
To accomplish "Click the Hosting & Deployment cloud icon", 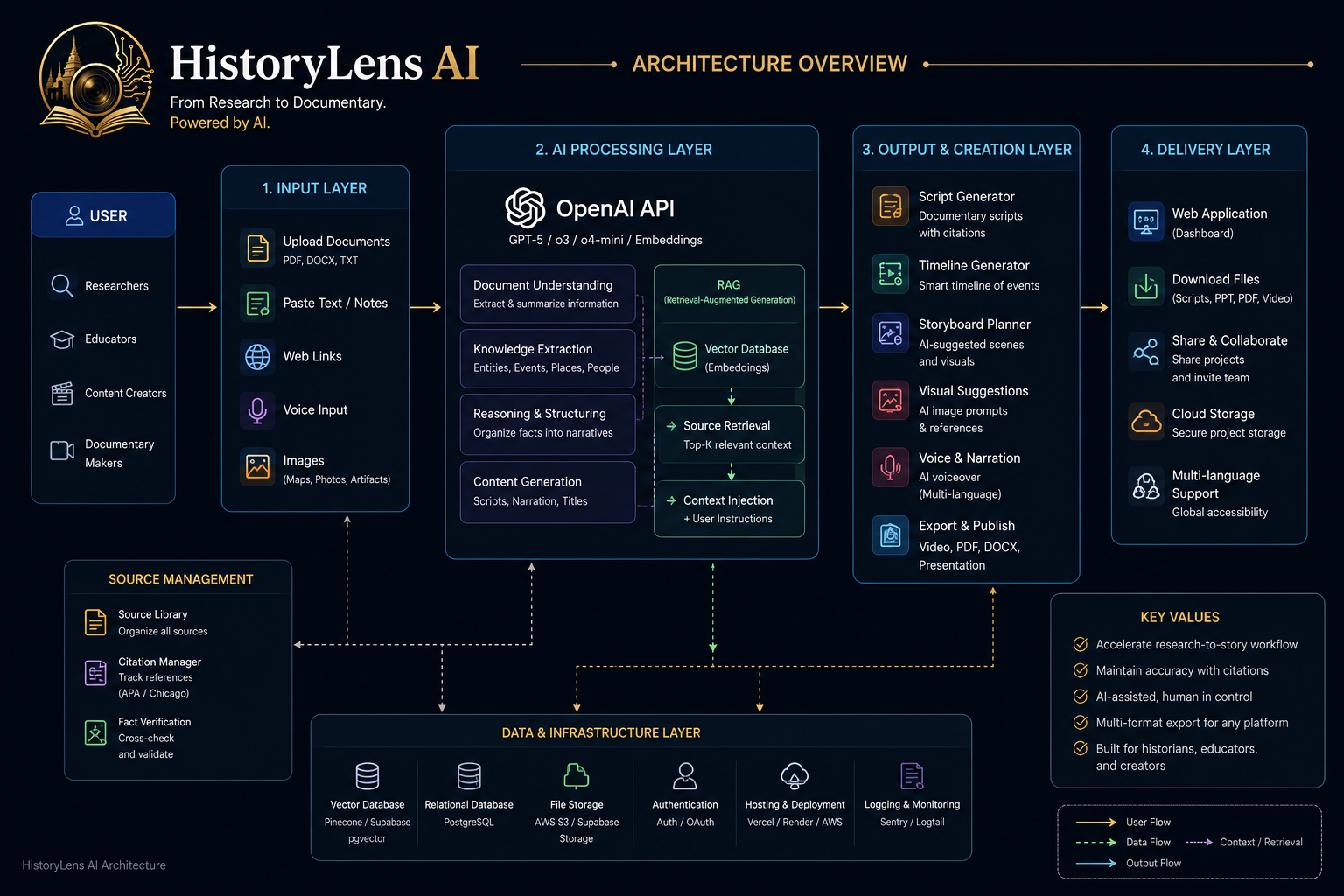I will 794,776.
